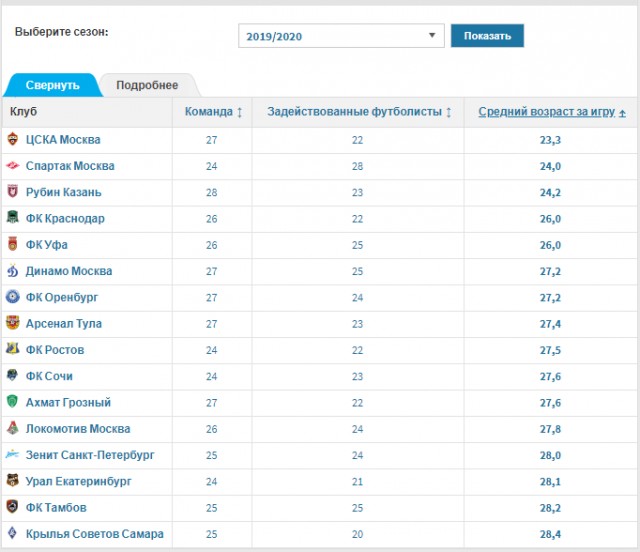
Task: Click average age 27,4 for Арсенал Тула
Action: pos(550,324)
